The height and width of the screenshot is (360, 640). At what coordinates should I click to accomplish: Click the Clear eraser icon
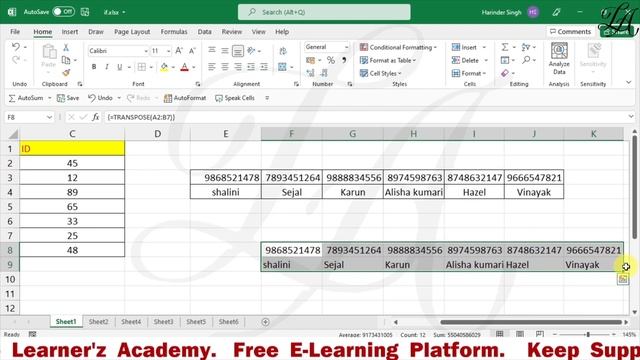click(x=505, y=73)
